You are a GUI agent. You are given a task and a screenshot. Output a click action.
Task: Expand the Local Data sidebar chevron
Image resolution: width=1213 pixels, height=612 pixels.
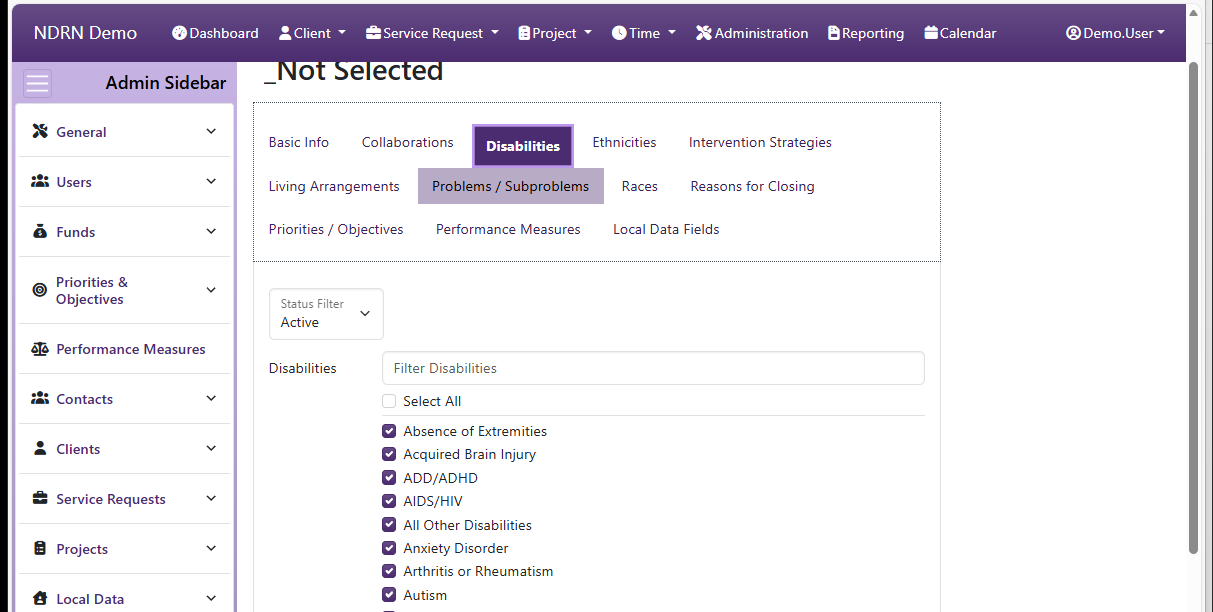(x=211, y=598)
